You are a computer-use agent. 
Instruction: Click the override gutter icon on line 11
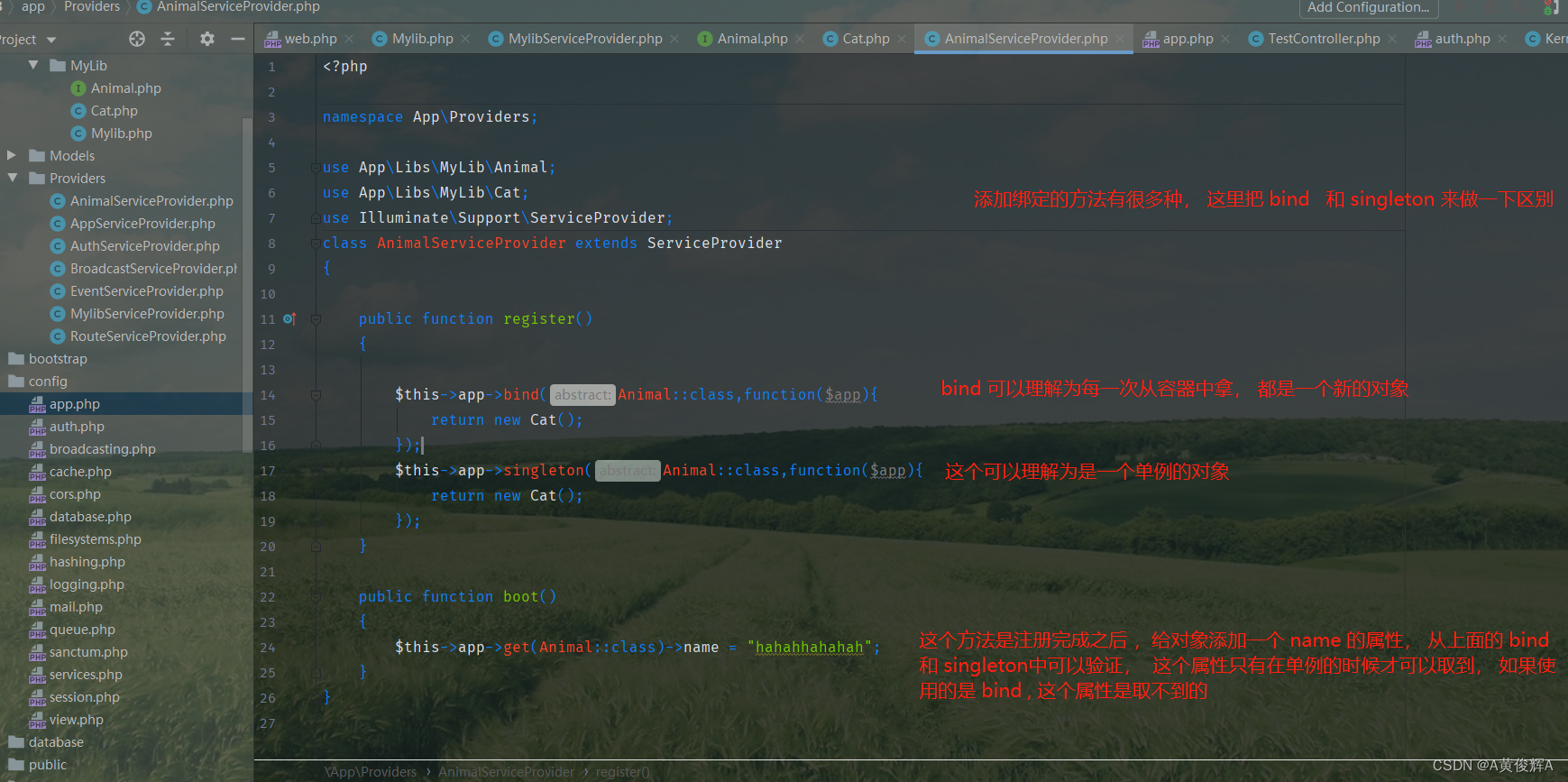click(289, 318)
